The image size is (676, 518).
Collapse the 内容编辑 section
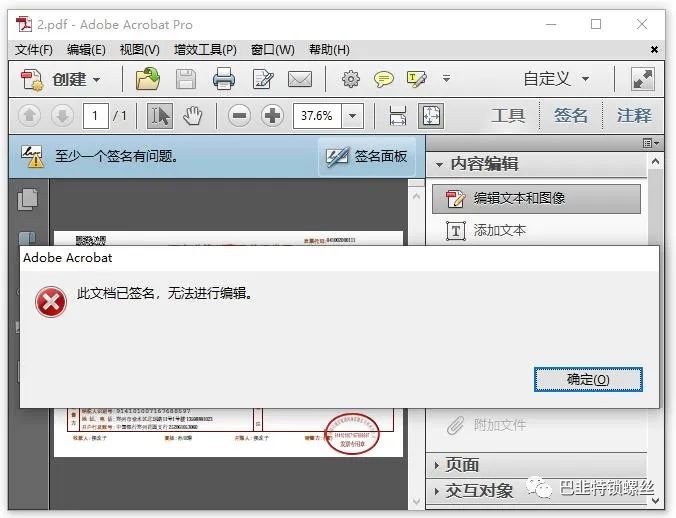click(439, 165)
